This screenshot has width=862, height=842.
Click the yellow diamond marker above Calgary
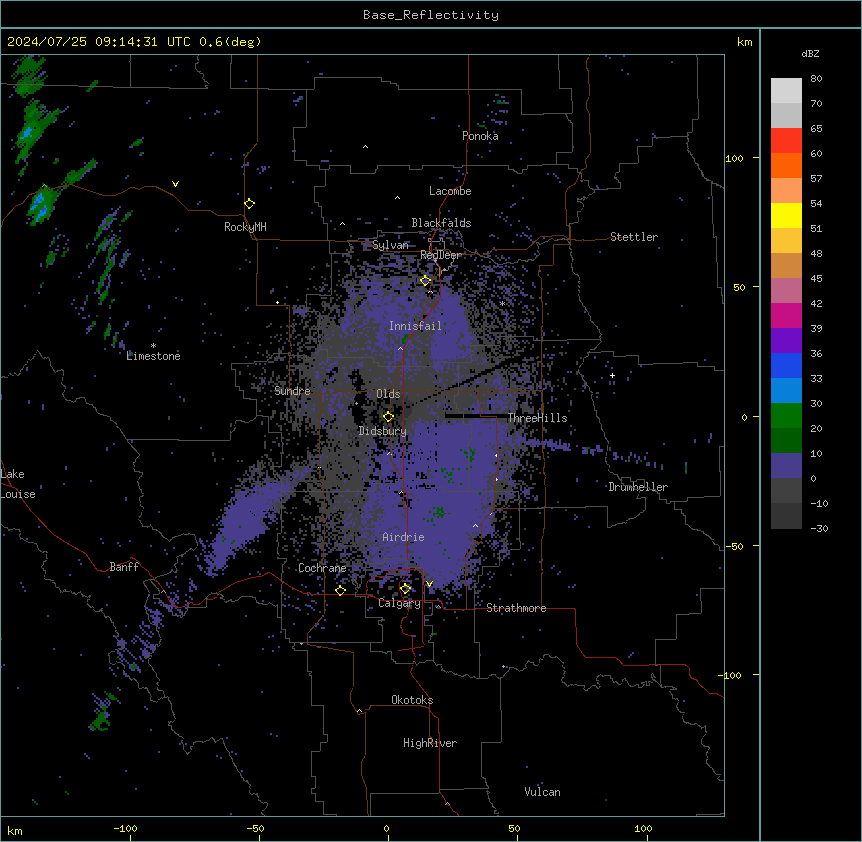click(405, 589)
